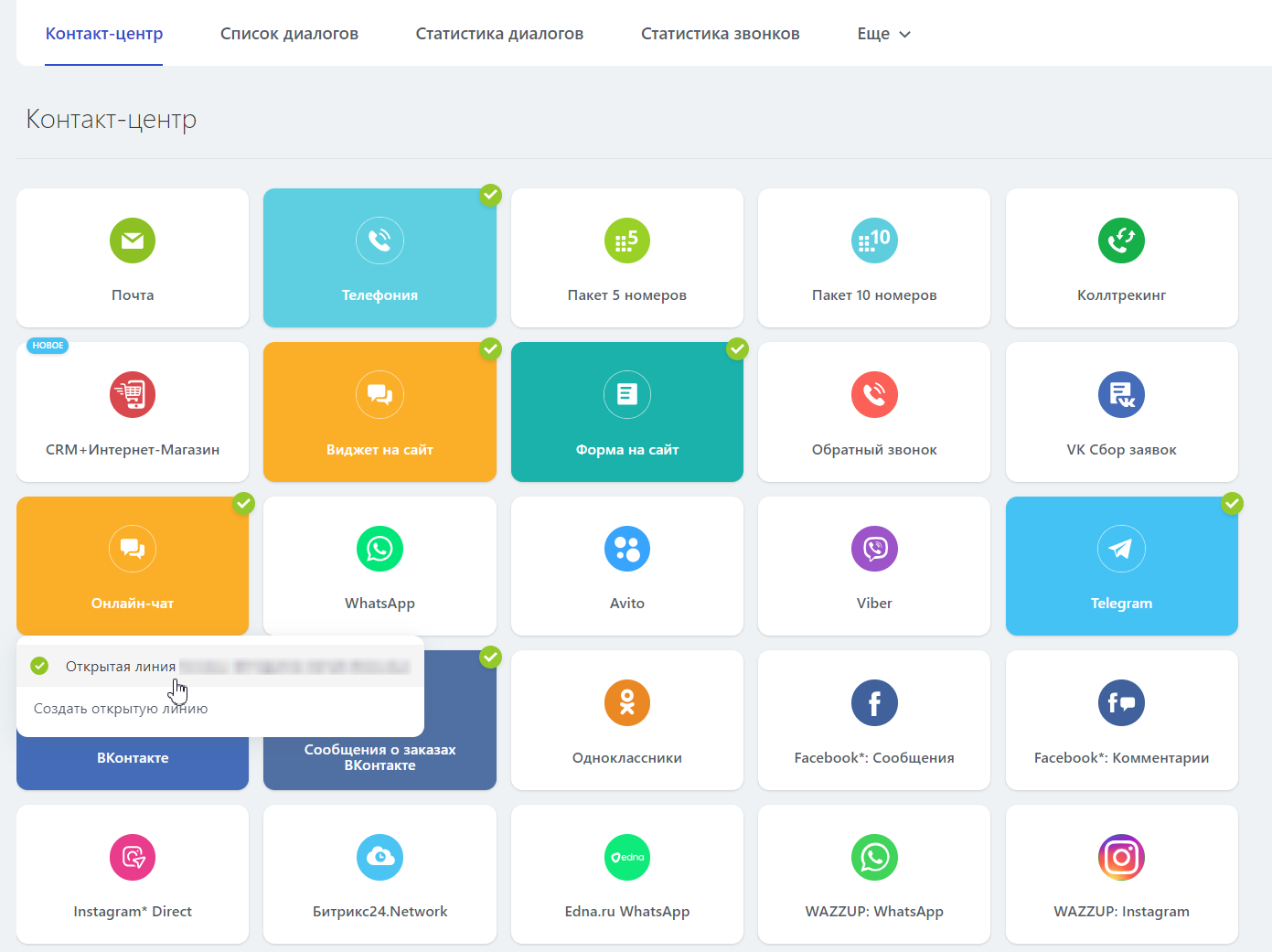Click the Виджет на сайт chat icon
The height and width of the screenshot is (952, 1272).
pyautogui.click(x=379, y=395)
